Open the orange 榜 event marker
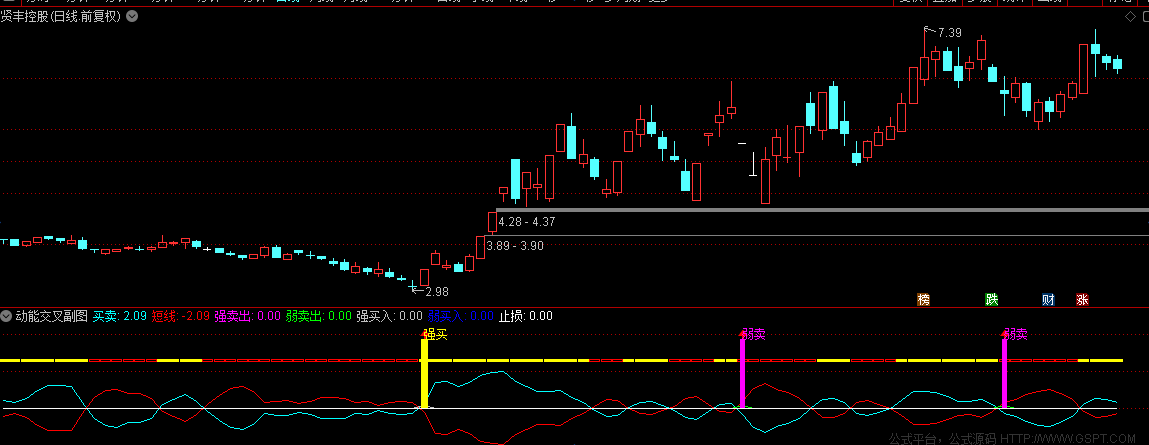1149x445 pixels. (923, 299)
